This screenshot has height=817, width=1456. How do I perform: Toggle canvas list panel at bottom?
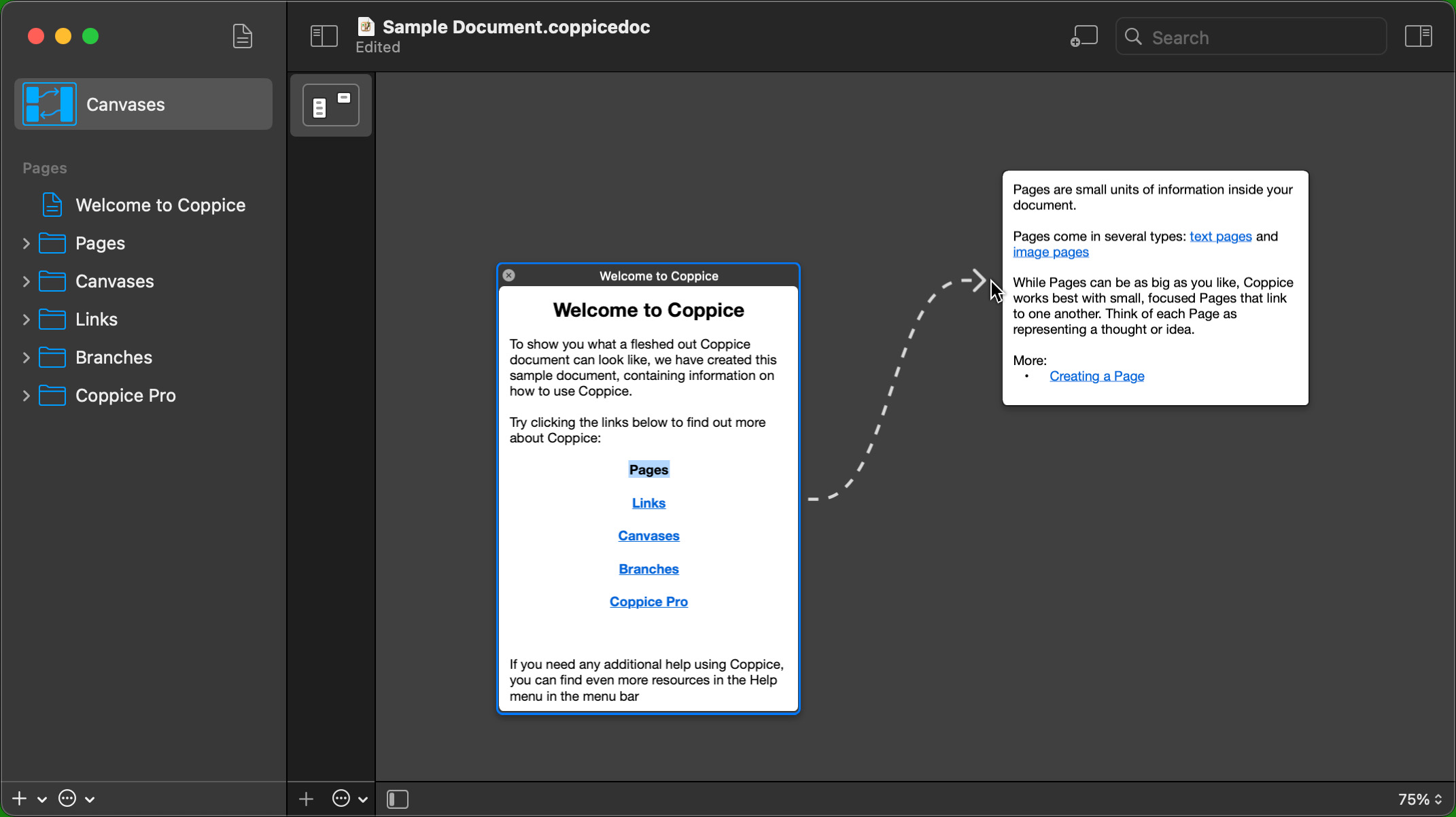(398, 799)
